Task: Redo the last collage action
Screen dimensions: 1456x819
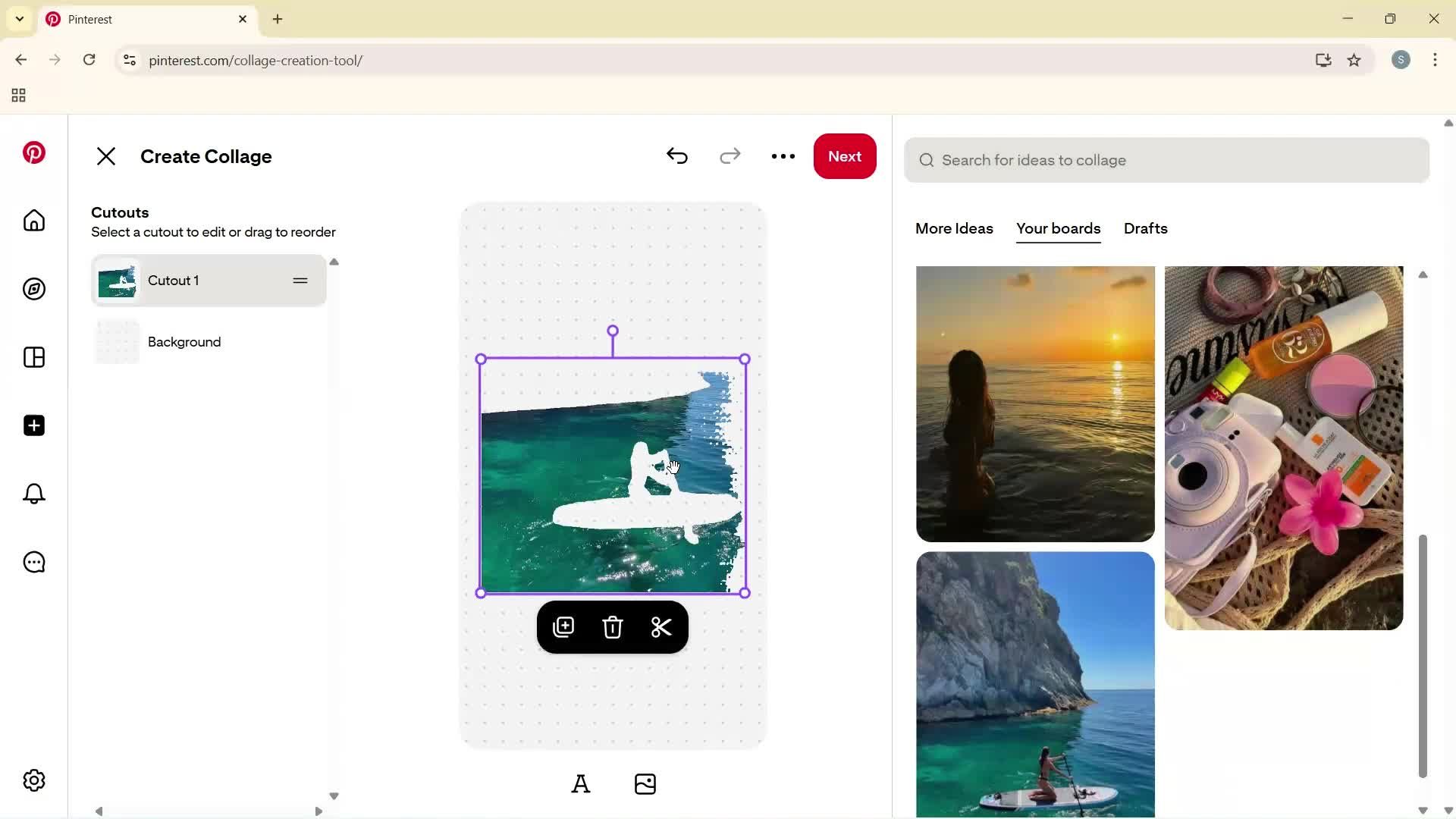Action: [730, 156]
